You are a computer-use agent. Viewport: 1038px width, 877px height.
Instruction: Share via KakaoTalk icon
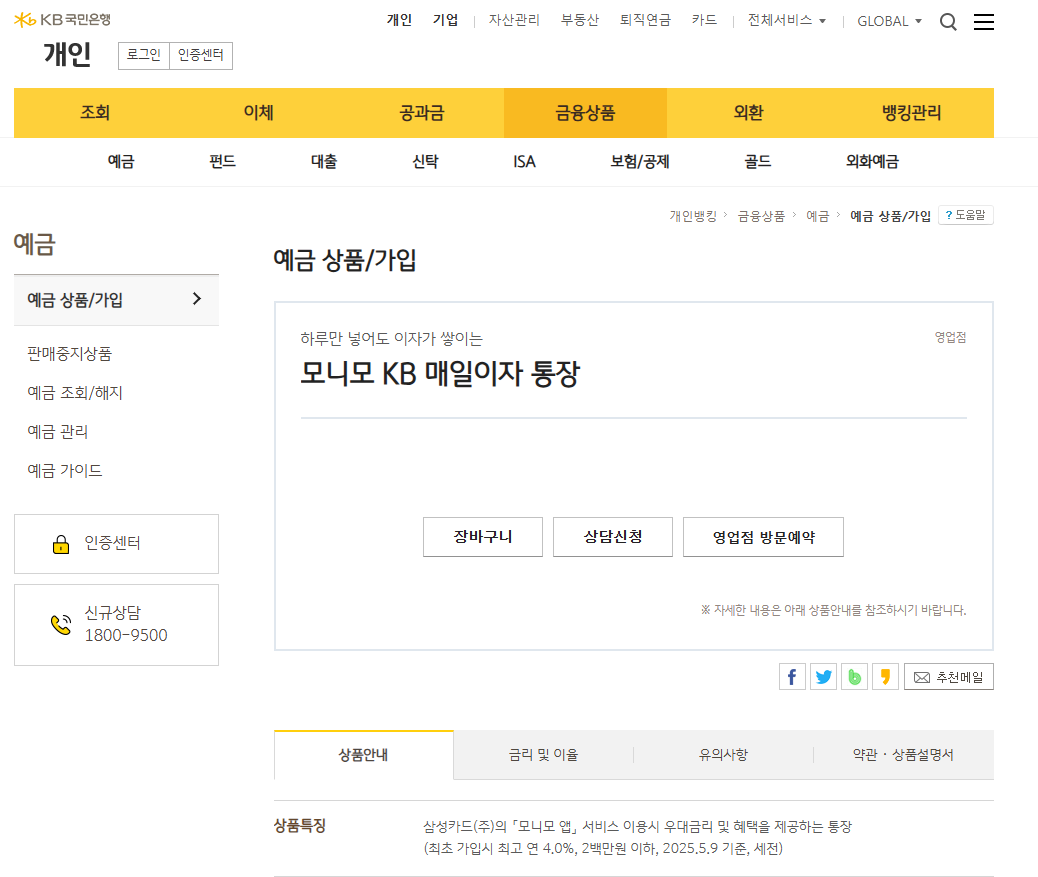pyautogui.click(x=885, y=676)
